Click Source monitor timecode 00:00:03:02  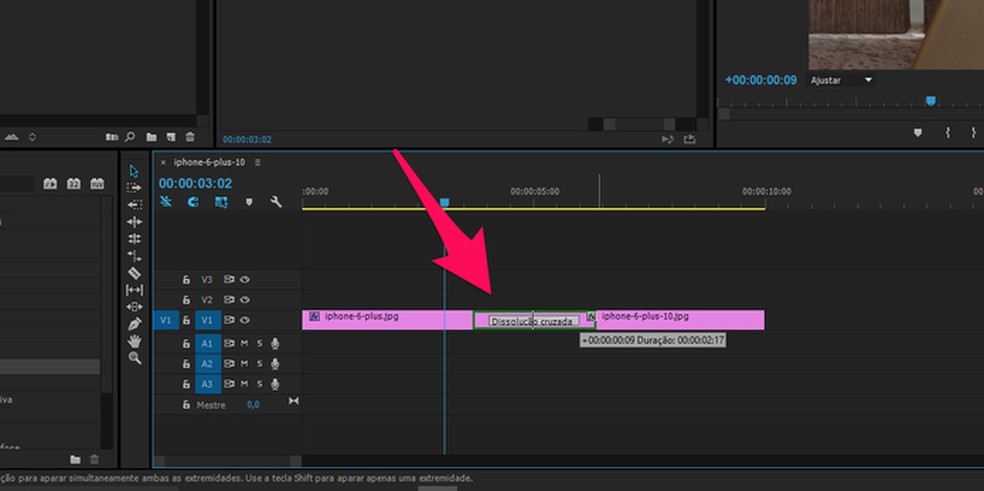(247, 139)
